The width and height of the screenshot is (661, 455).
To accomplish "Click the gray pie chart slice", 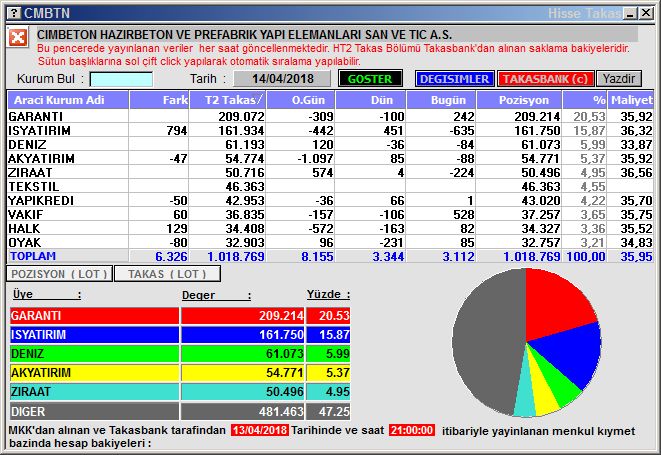I will click(x=489, y=342).
